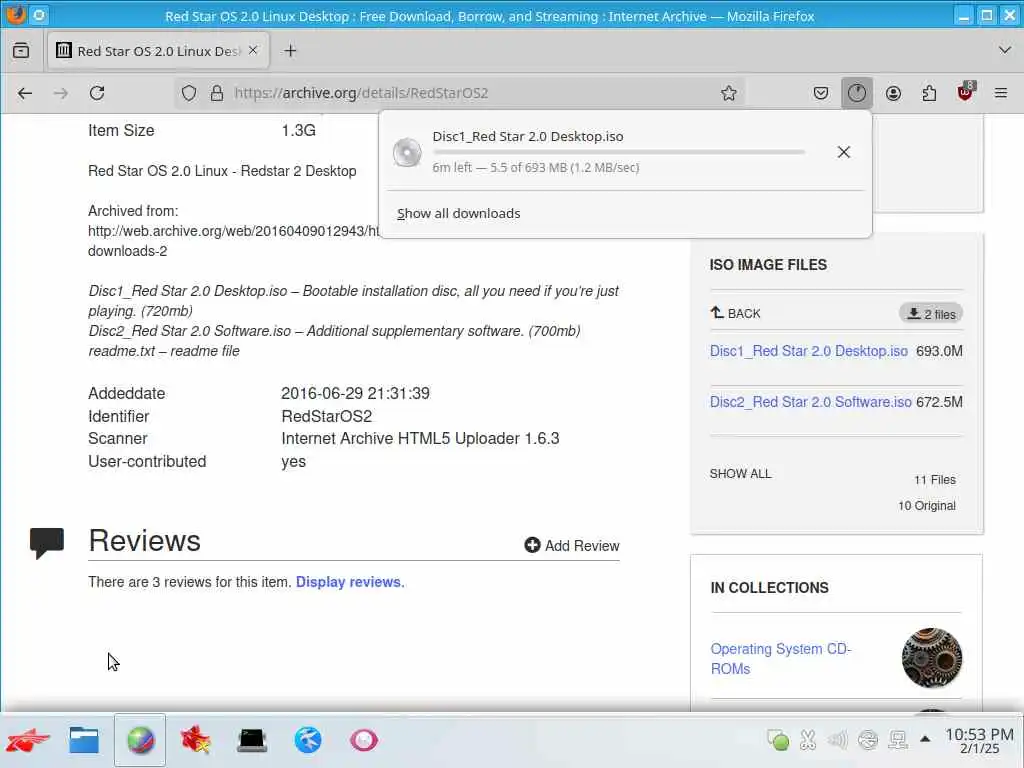Open the pink circle taskbar app
The width and height of the screenshot is (1024, 768).
(x=364, y=741)
